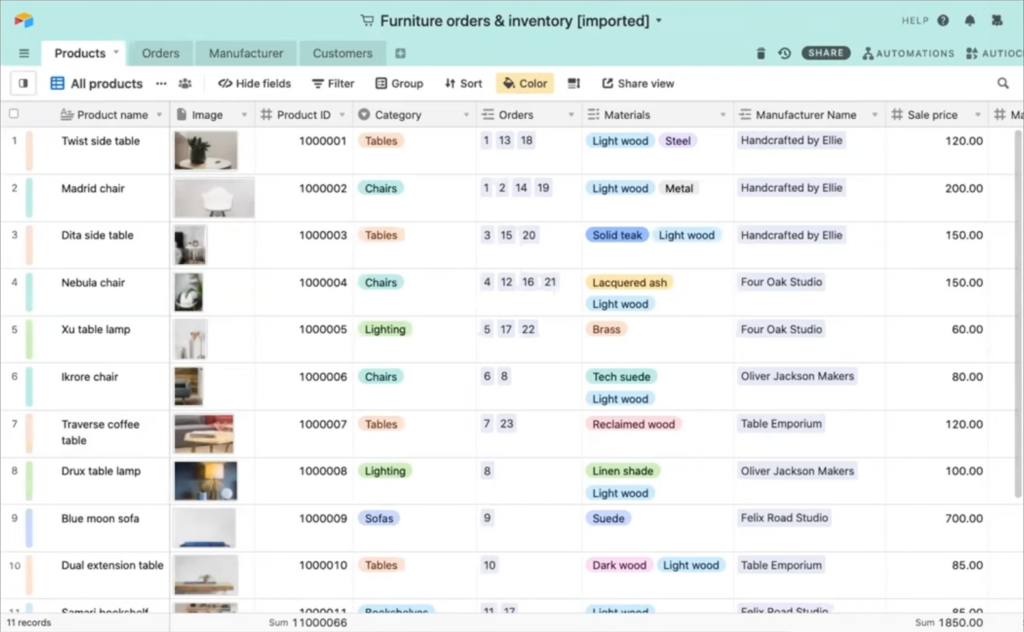Click the Solid teak material tag on Dita side table

click(616, 235)
